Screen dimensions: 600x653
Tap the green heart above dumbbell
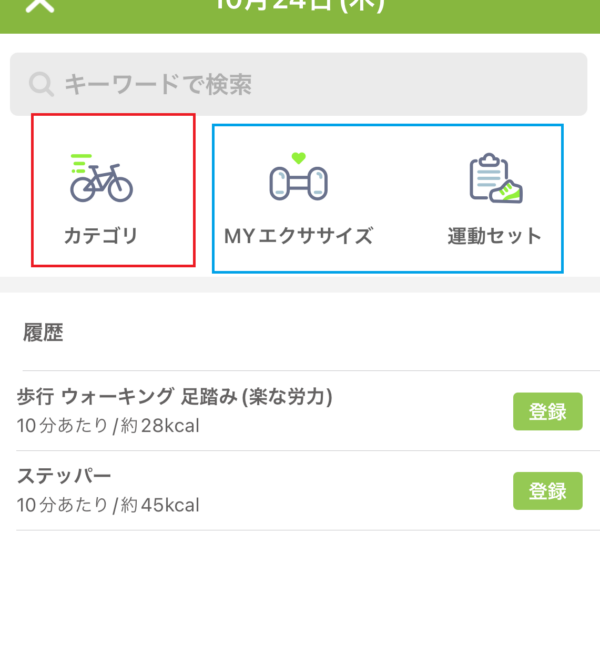tap(299, 158)
